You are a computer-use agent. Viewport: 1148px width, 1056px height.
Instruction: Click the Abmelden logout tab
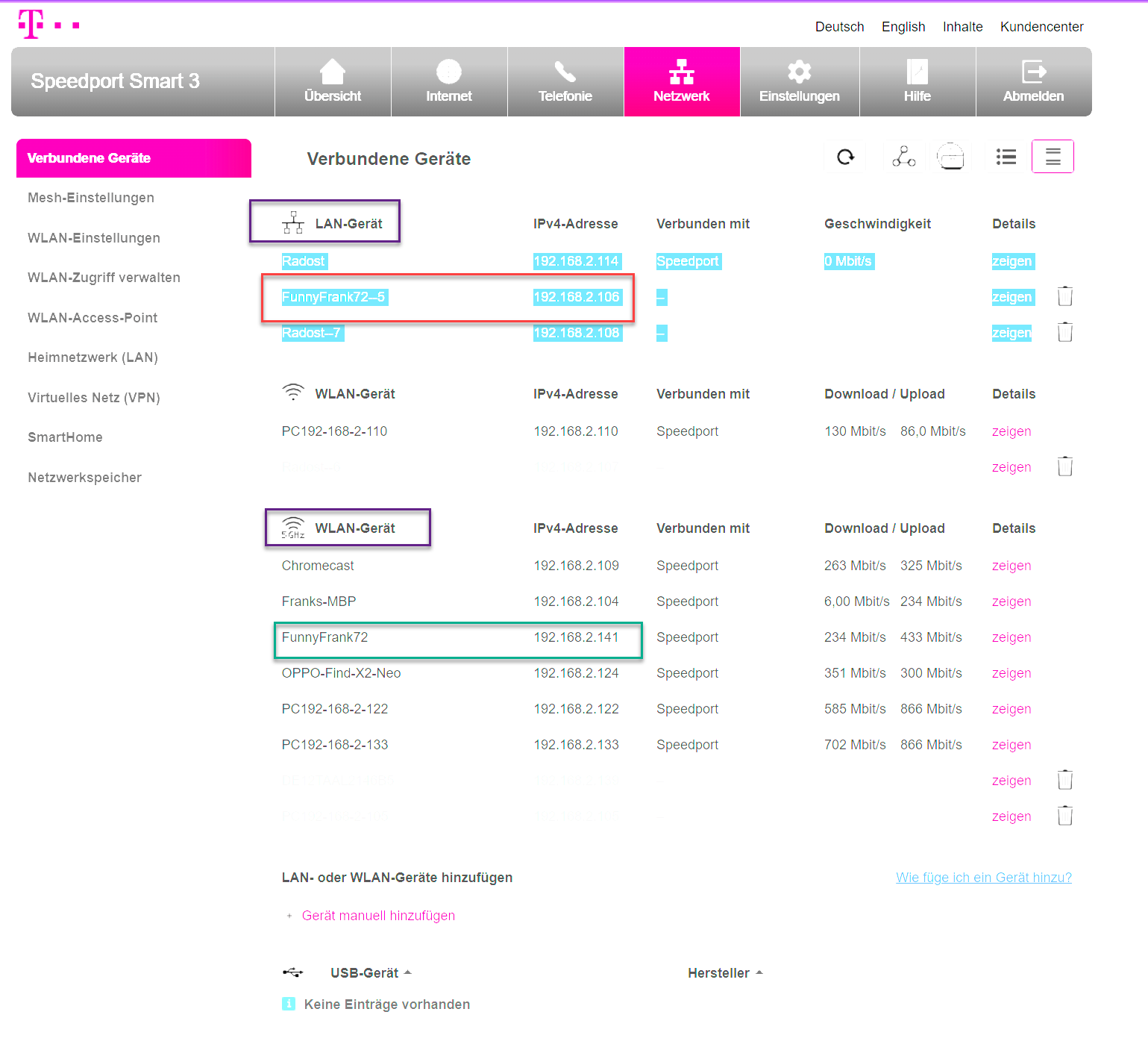(x=1034, y=81)
